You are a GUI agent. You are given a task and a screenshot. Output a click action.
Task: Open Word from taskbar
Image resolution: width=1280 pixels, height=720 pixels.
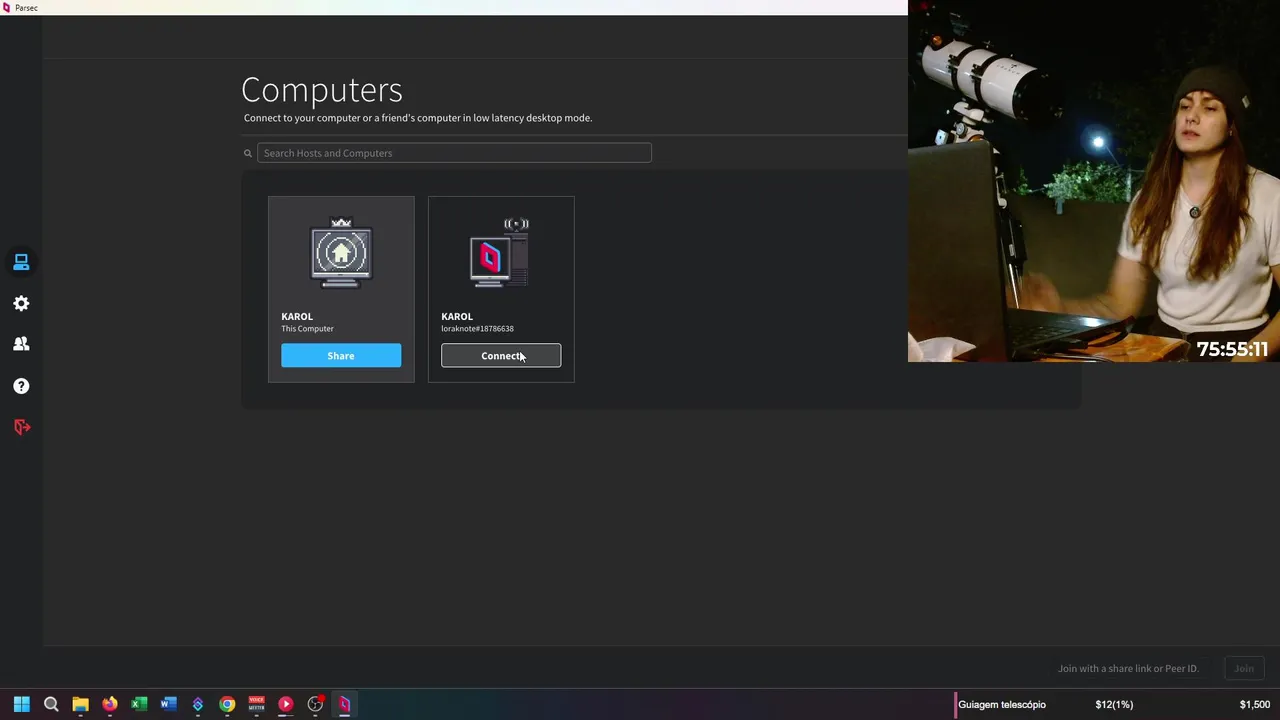coord(168,704)
